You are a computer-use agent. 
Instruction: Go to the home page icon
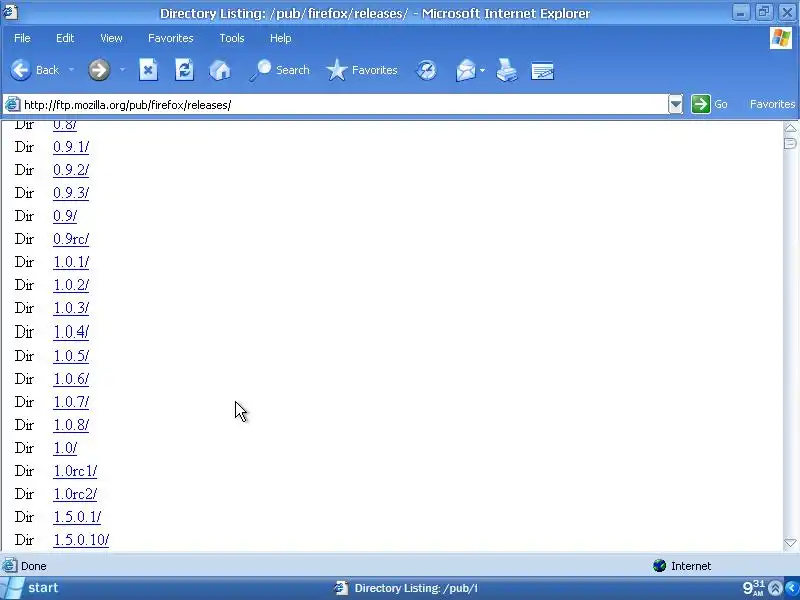220,70
